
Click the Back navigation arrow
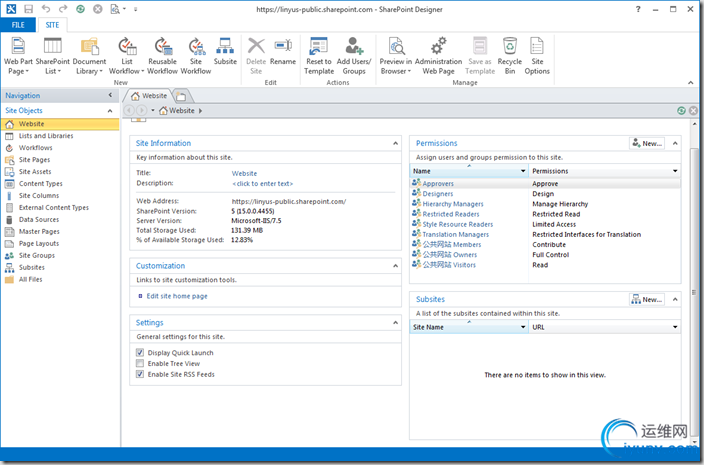[x=129, y=110]
